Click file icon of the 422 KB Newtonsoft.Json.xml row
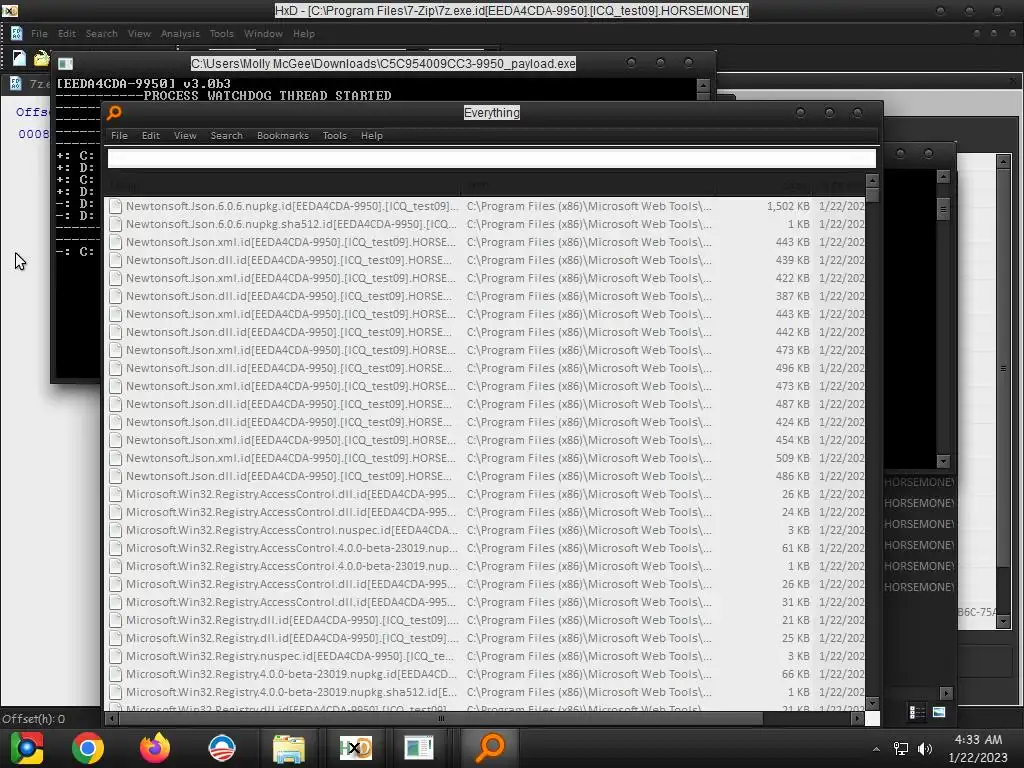 (116, 278)
